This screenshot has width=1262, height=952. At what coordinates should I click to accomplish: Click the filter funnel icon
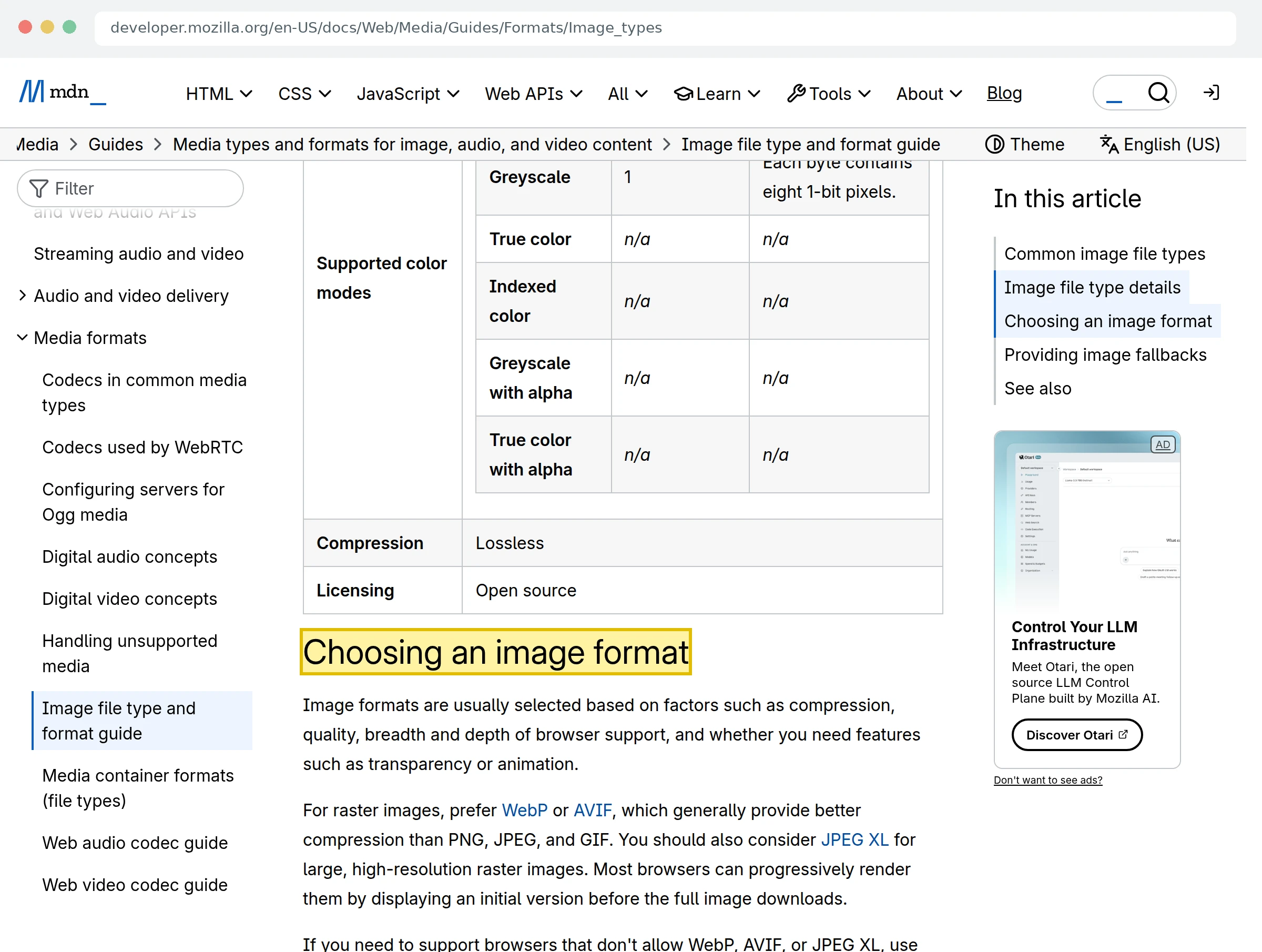(39, 188)
